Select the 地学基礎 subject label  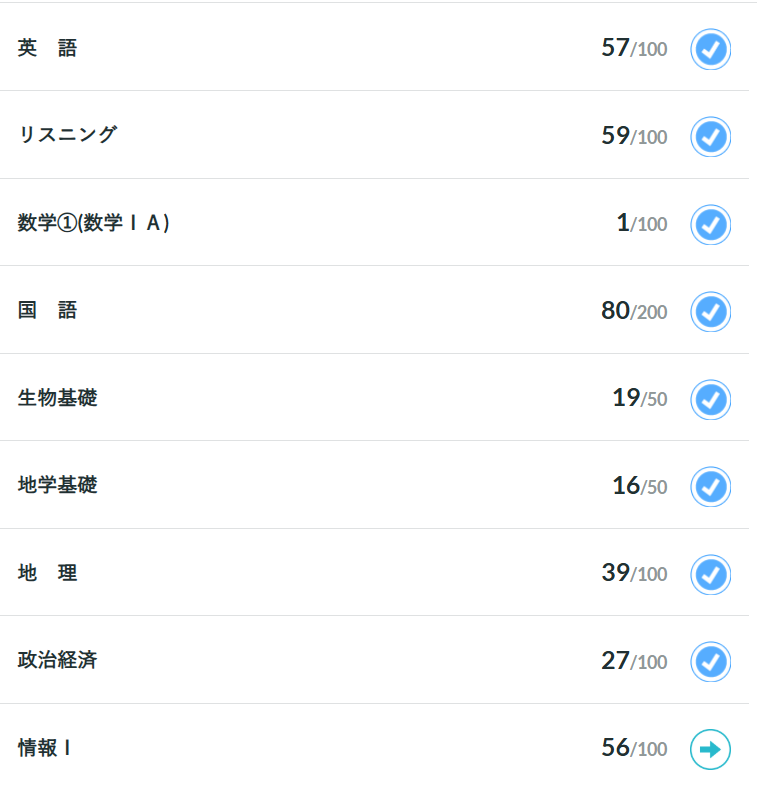pos(58,485)
